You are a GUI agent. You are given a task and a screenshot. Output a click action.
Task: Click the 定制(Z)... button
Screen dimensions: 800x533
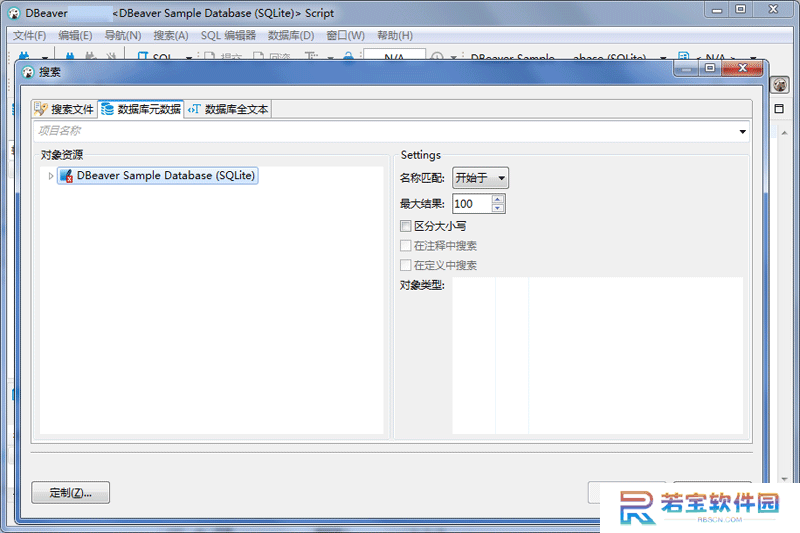[x=70, y=493]
